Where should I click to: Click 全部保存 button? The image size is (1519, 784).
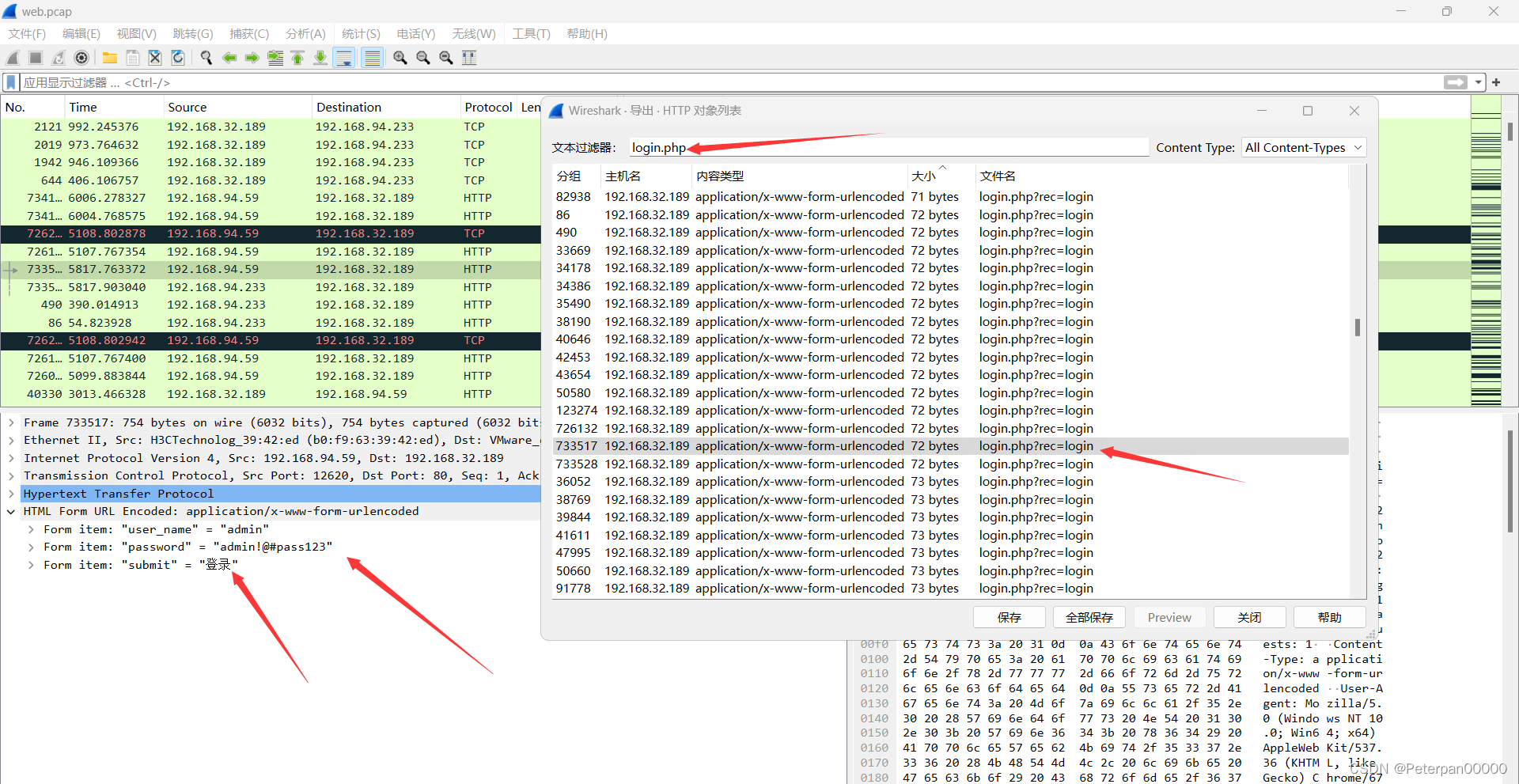pyautogui.click(x=1089, y=617)
